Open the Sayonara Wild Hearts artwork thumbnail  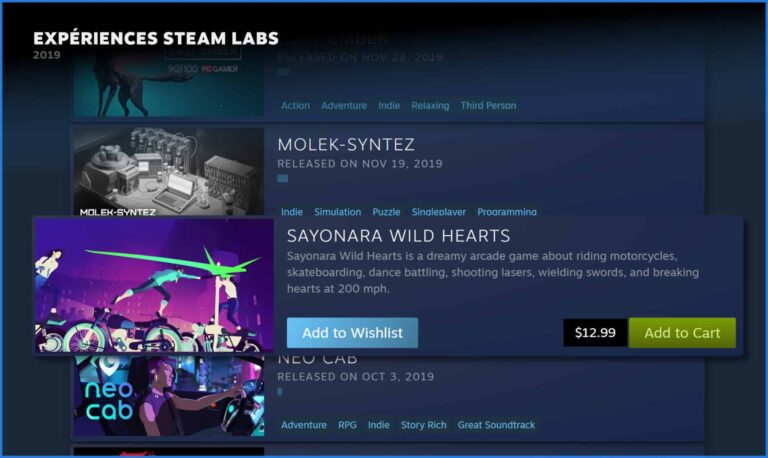tap(154, 285)
